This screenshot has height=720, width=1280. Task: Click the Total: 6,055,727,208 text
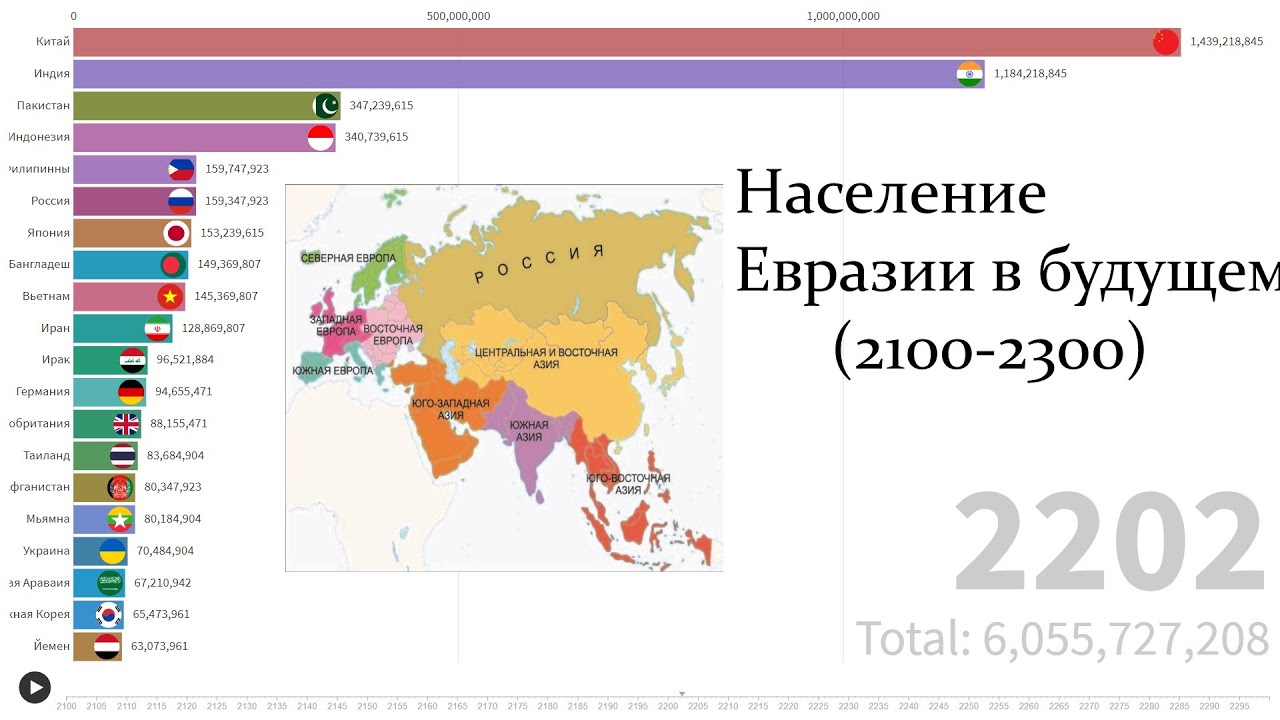[1062, 637]
